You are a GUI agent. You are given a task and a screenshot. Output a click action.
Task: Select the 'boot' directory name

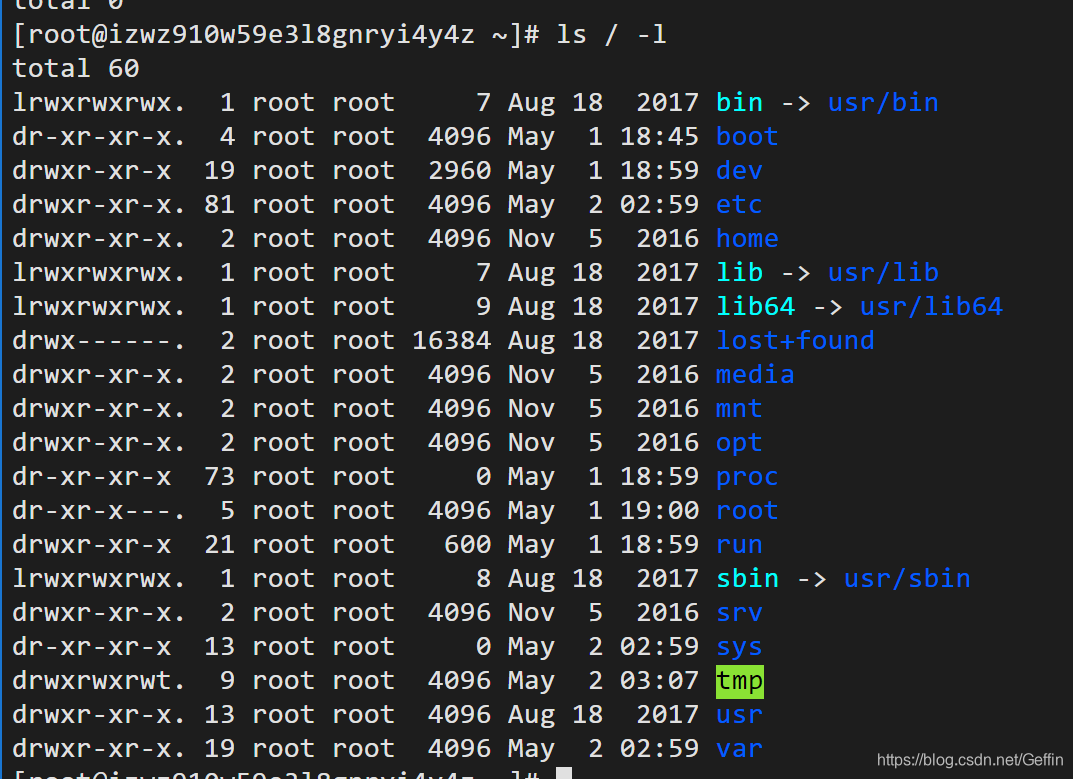[x=747, y=136]
